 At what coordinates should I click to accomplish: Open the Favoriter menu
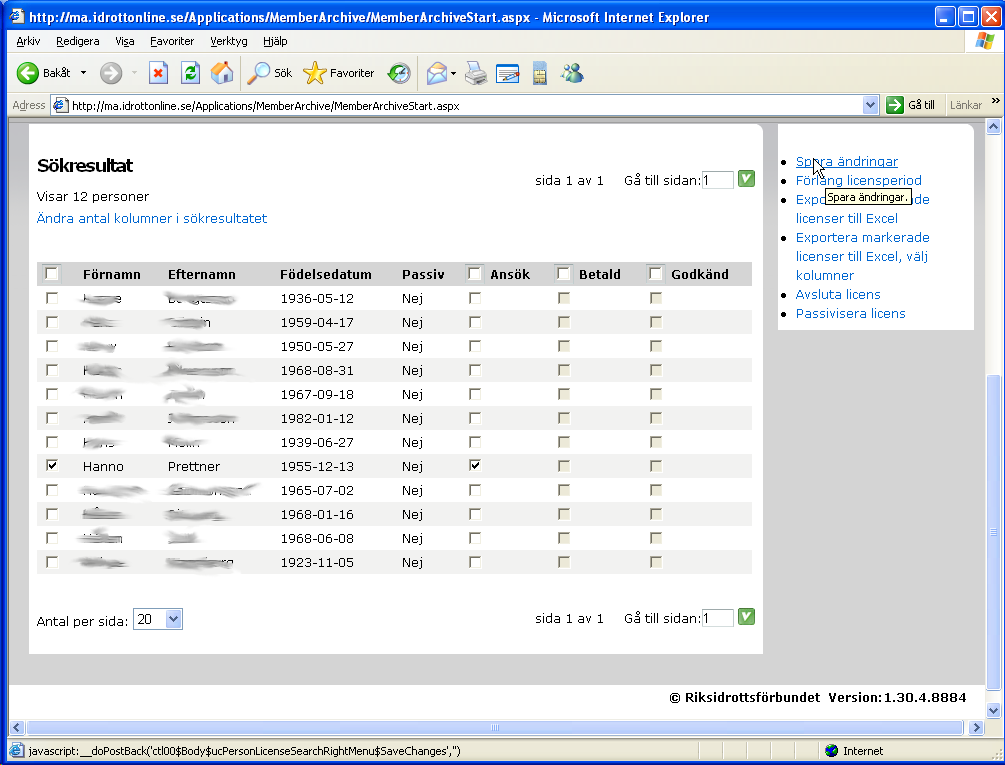coord(172,41)
